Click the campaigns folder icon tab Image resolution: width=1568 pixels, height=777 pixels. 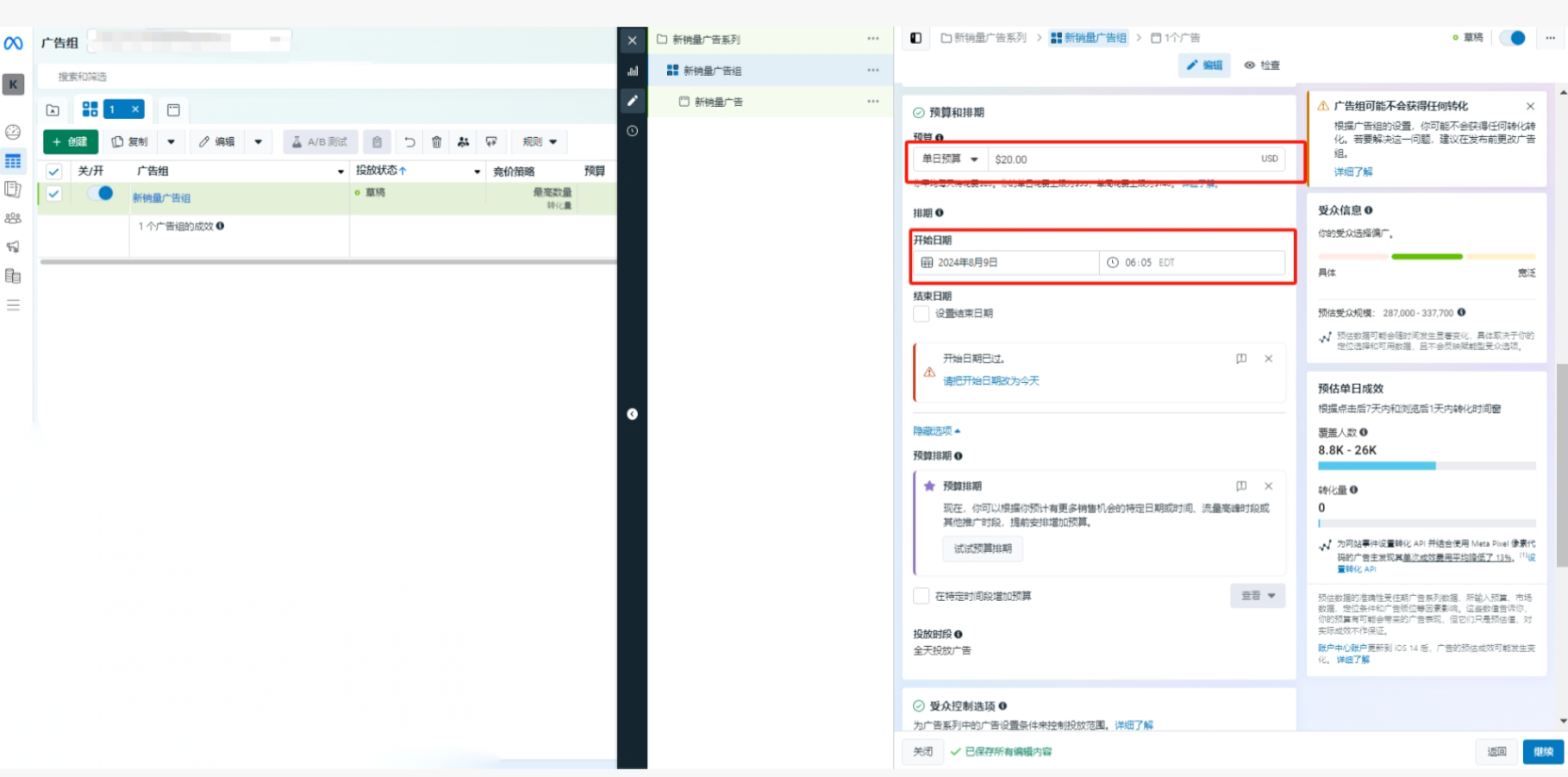point(53,110)
